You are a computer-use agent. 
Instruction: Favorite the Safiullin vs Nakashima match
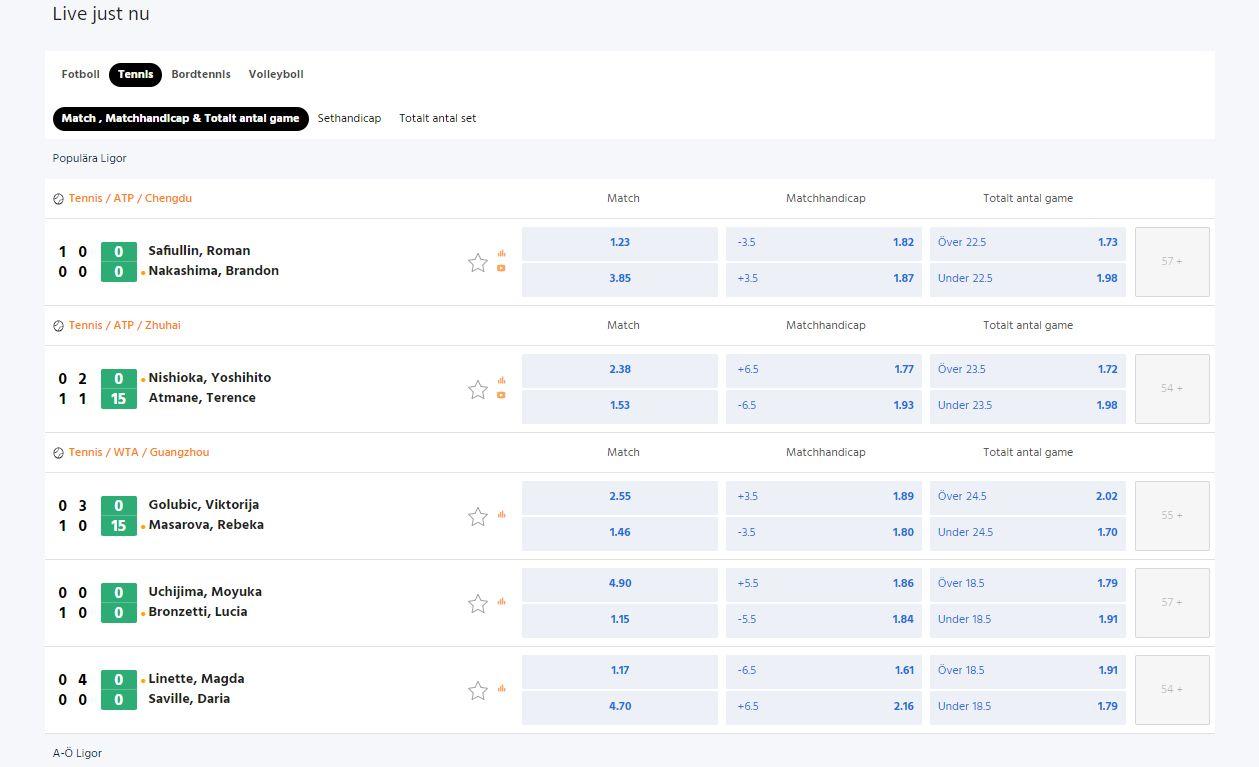point(477,262)
